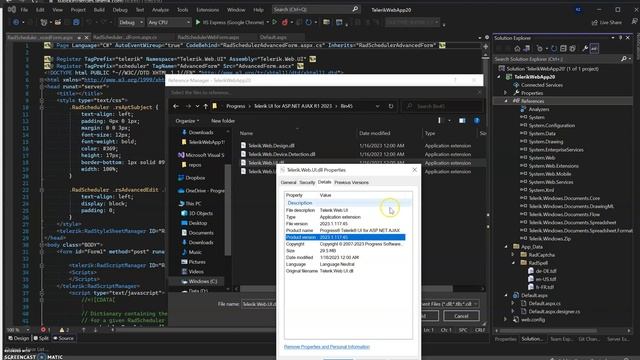Select System.Web.Extensions reference in Solution Explorer

pos(553,166)
